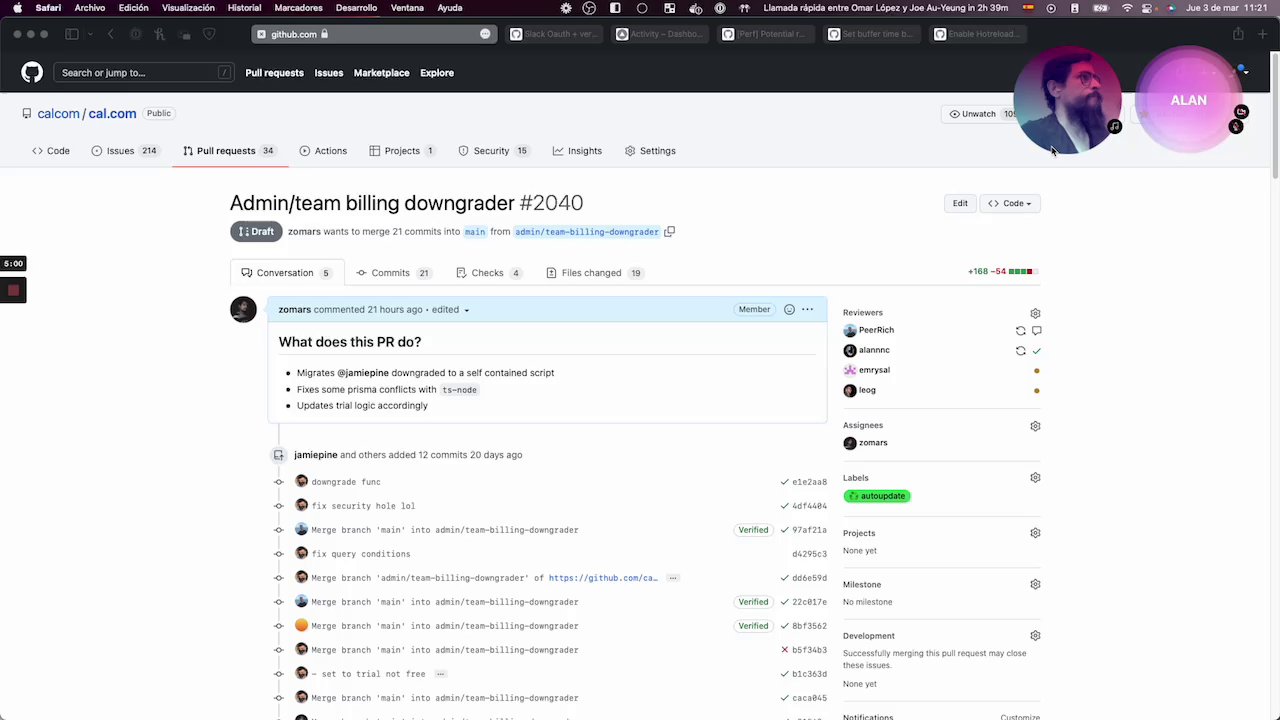Open the Conversation tab
Viewport: 1280px width, 720px height.
pos(286,273)
